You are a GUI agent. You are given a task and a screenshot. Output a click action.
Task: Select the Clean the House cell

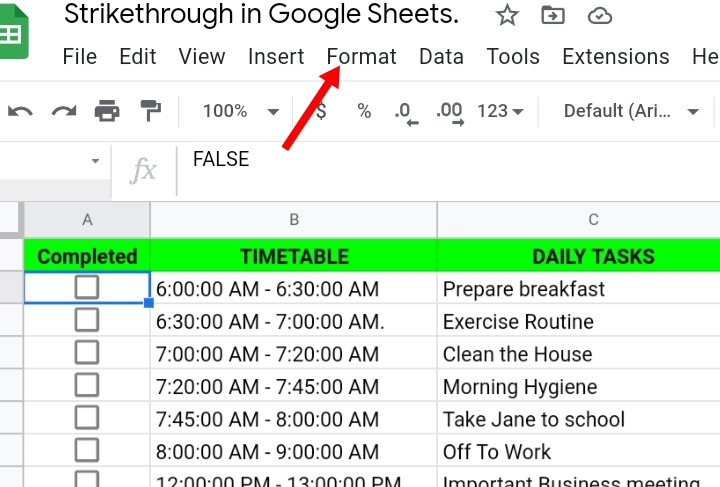coord(579,353)
